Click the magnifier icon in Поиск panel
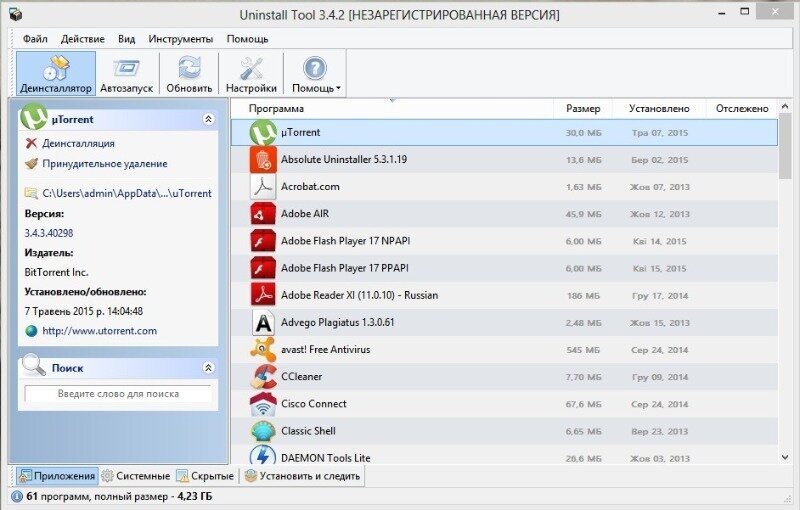Viewport: 800px width, 510px height. (34, 366)
